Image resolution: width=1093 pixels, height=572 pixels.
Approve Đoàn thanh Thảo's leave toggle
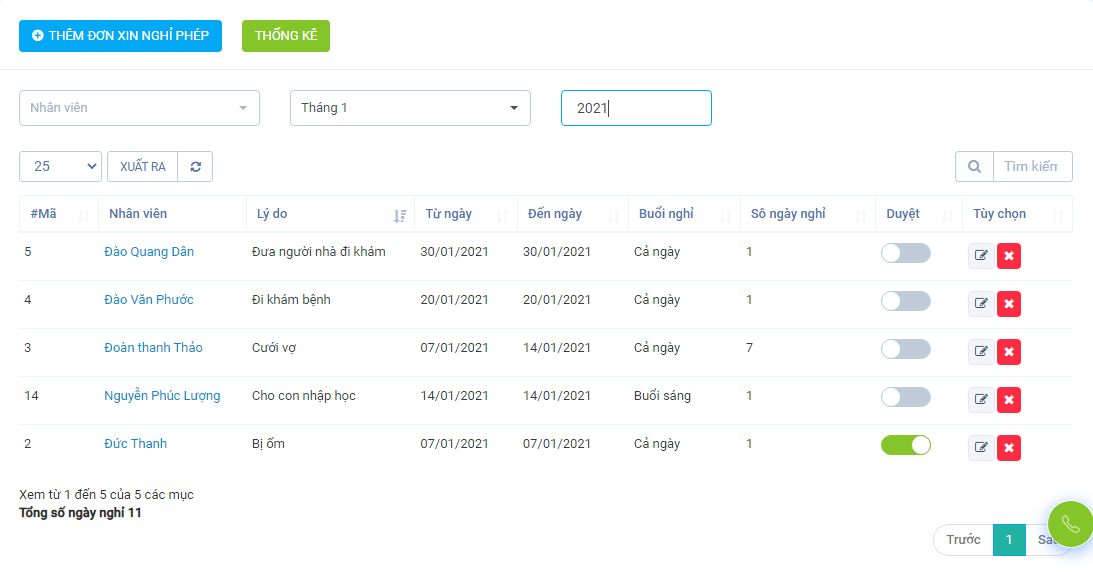pyautogui.click(x=905, y=349)
